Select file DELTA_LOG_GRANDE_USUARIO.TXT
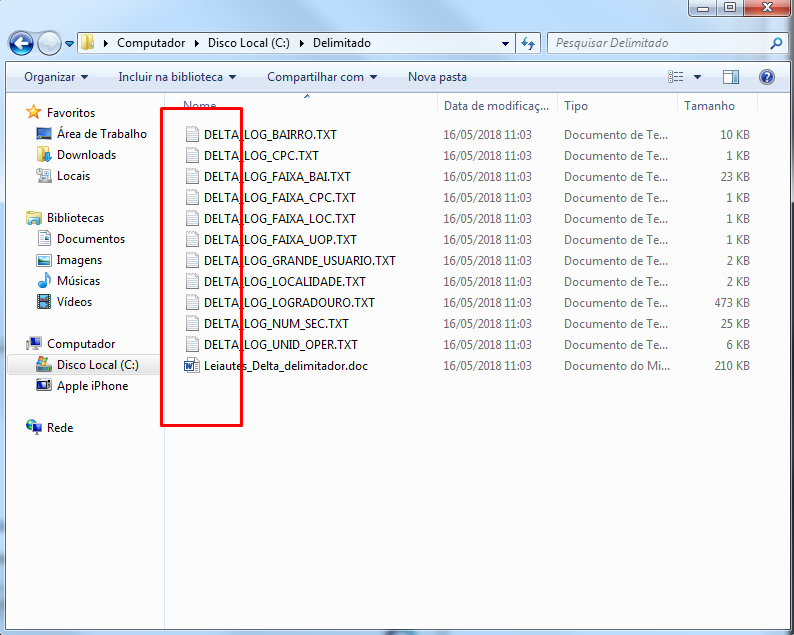 [300, 261]
